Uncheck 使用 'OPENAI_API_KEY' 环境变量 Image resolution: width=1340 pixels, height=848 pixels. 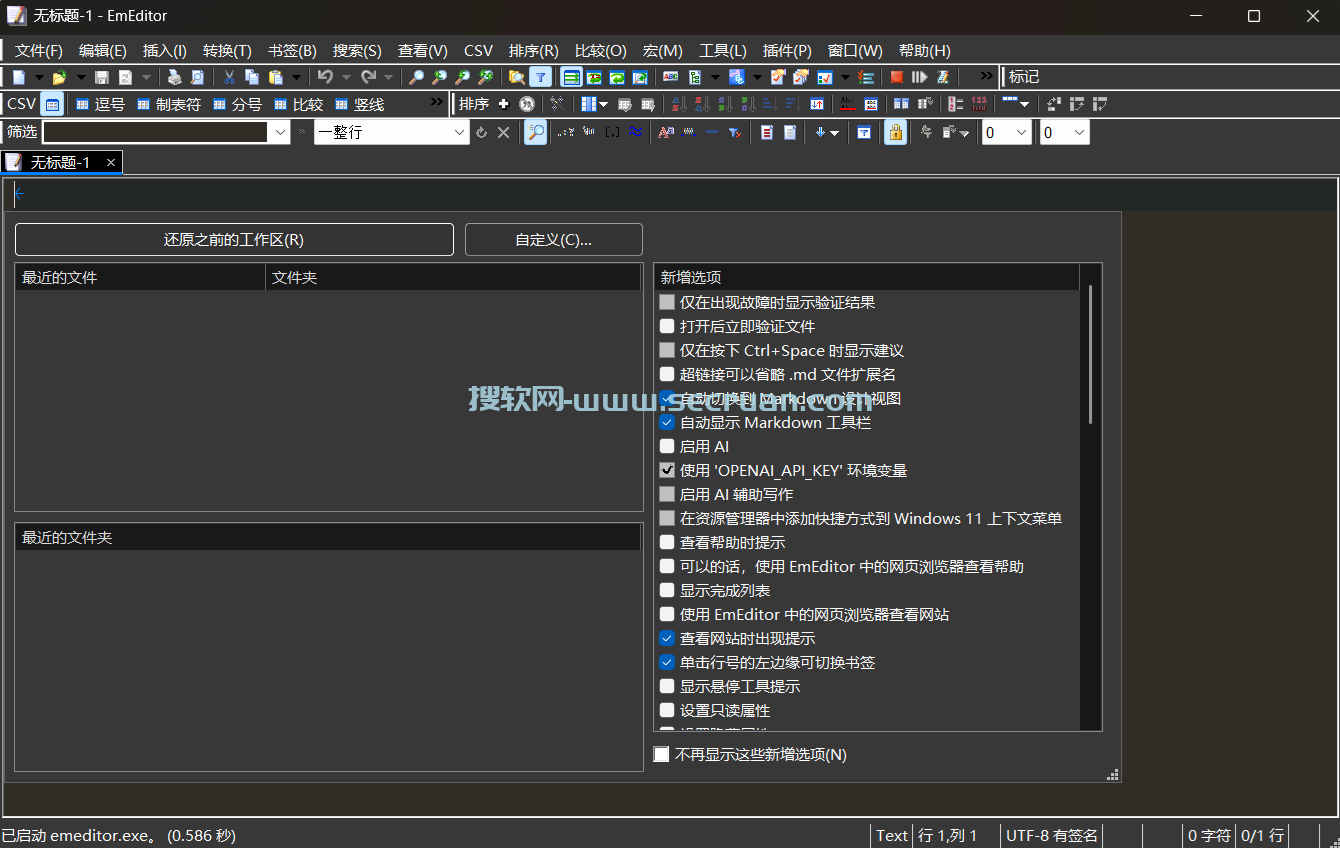[x=667, y=470]
